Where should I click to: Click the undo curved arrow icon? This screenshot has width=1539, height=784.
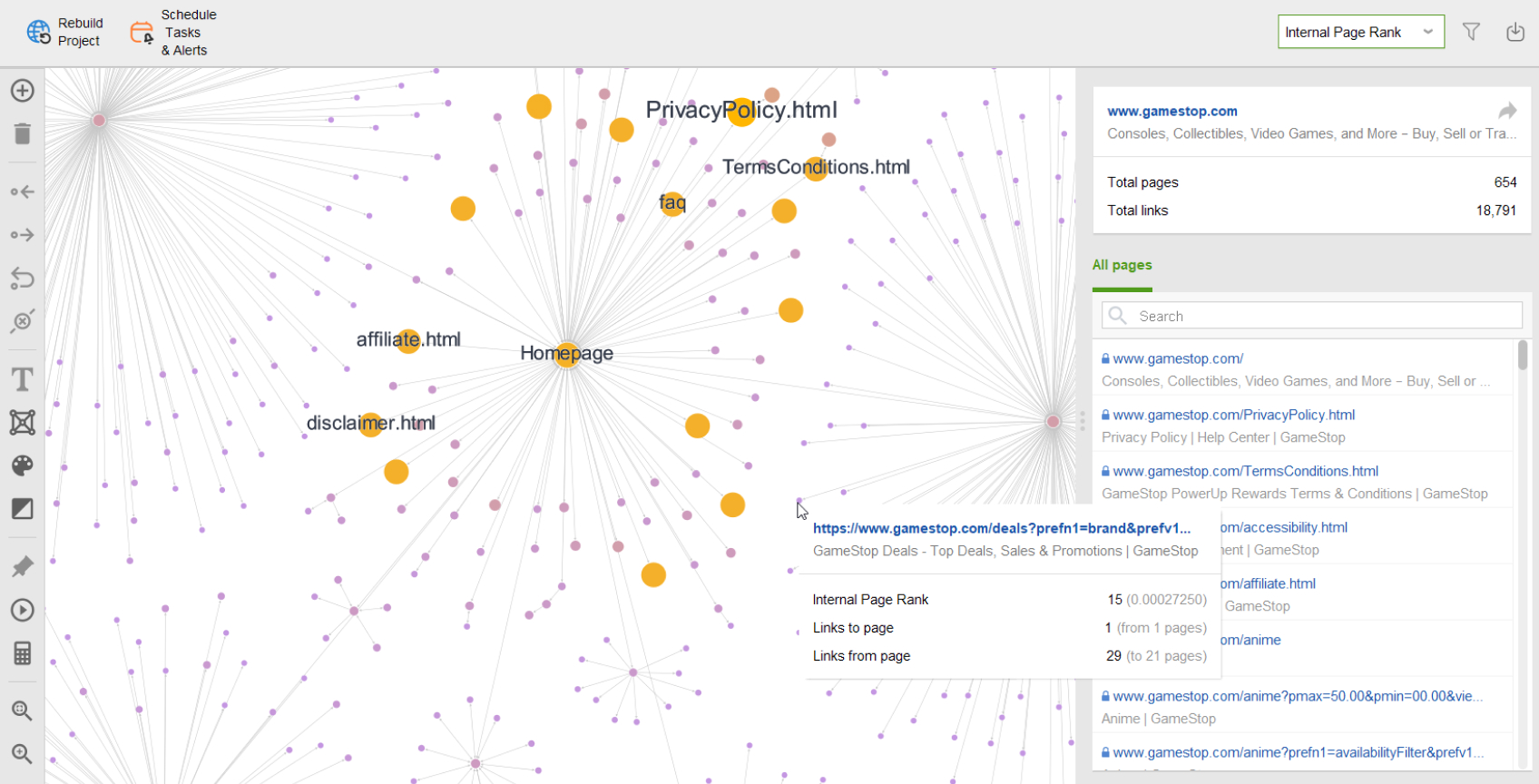click(23, 278)
